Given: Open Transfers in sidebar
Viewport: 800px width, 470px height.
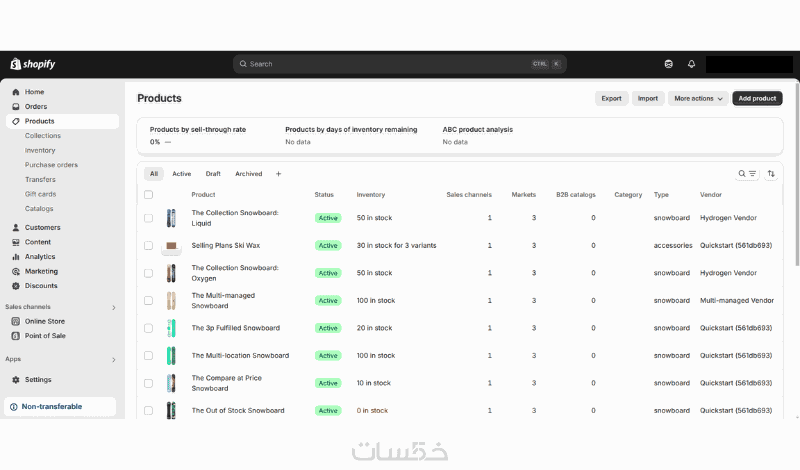Looking at the screenshot, I should 40,180.
